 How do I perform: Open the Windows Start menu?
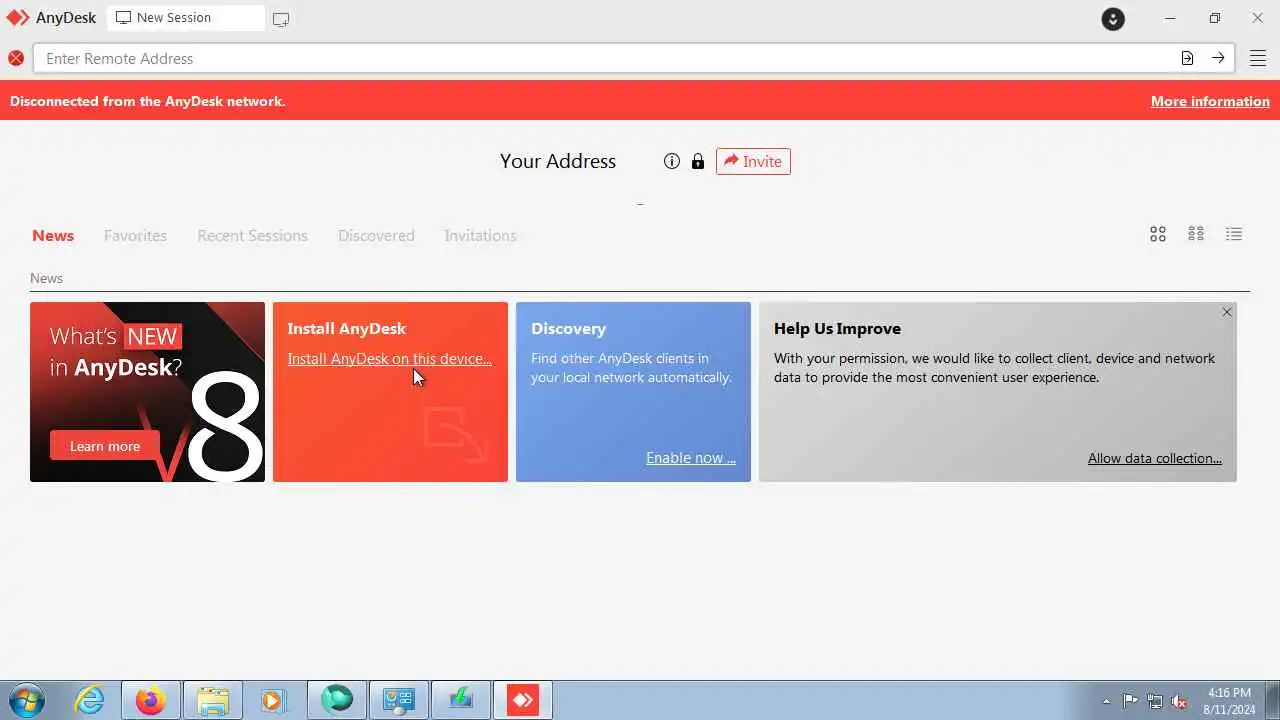(x=27, y=700)
